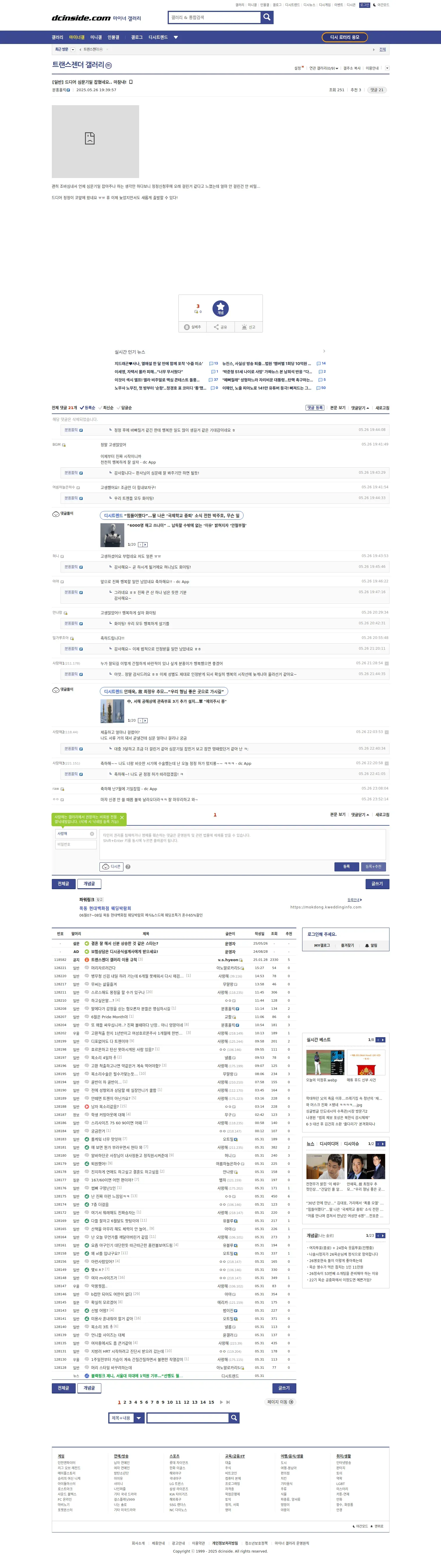Click upper 글쓰기 button
Viewport: 441px width, 1568px height.
(377, 883)
